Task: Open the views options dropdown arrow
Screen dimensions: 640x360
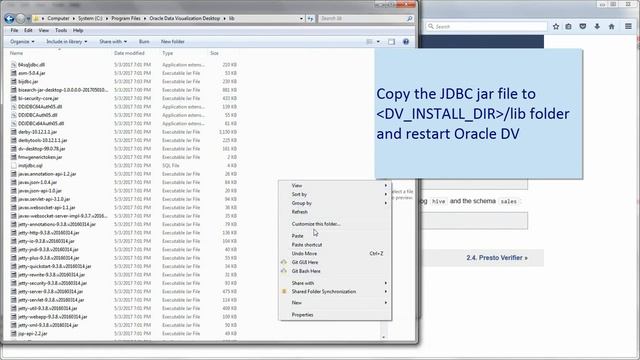Action: coord(378,42)
